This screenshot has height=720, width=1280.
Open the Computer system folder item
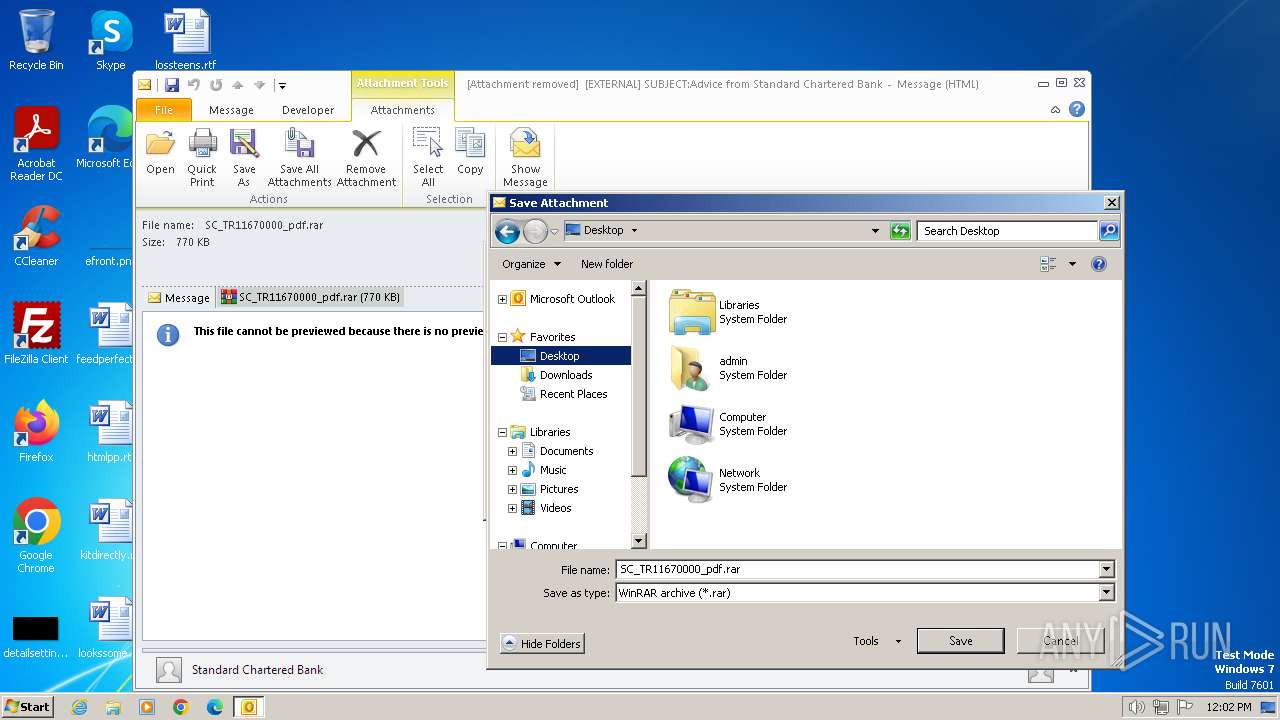tap(729, 424)
